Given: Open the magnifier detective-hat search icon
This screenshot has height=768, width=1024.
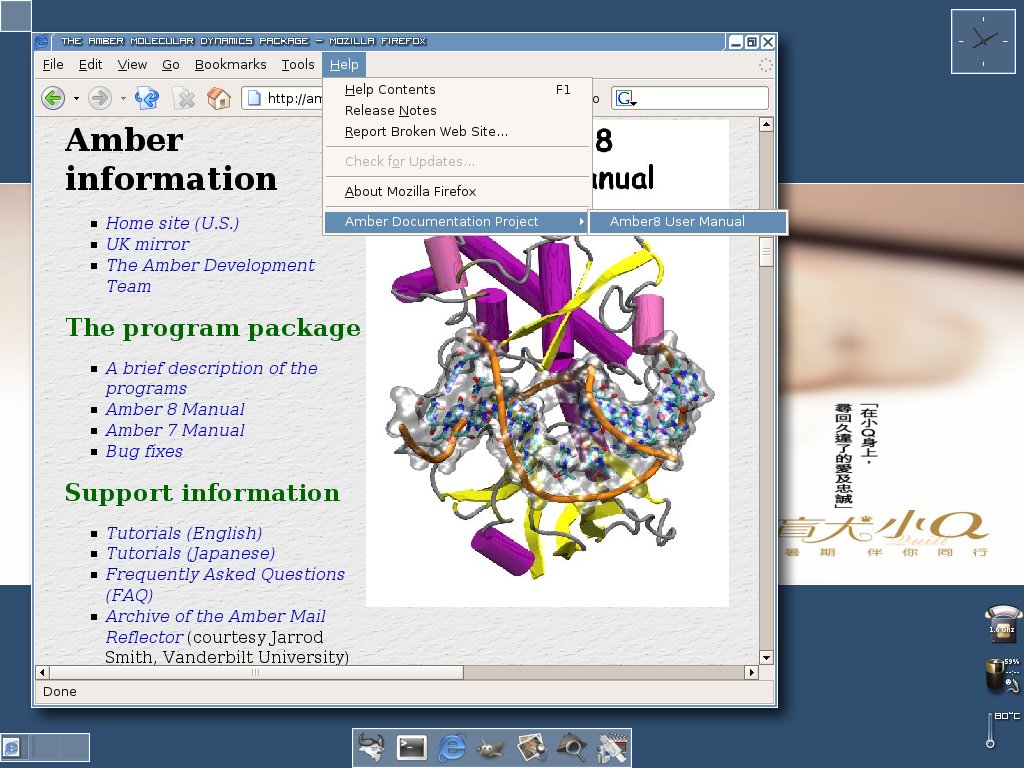Looking at the screenshot, I should click(x=571, y=747).
